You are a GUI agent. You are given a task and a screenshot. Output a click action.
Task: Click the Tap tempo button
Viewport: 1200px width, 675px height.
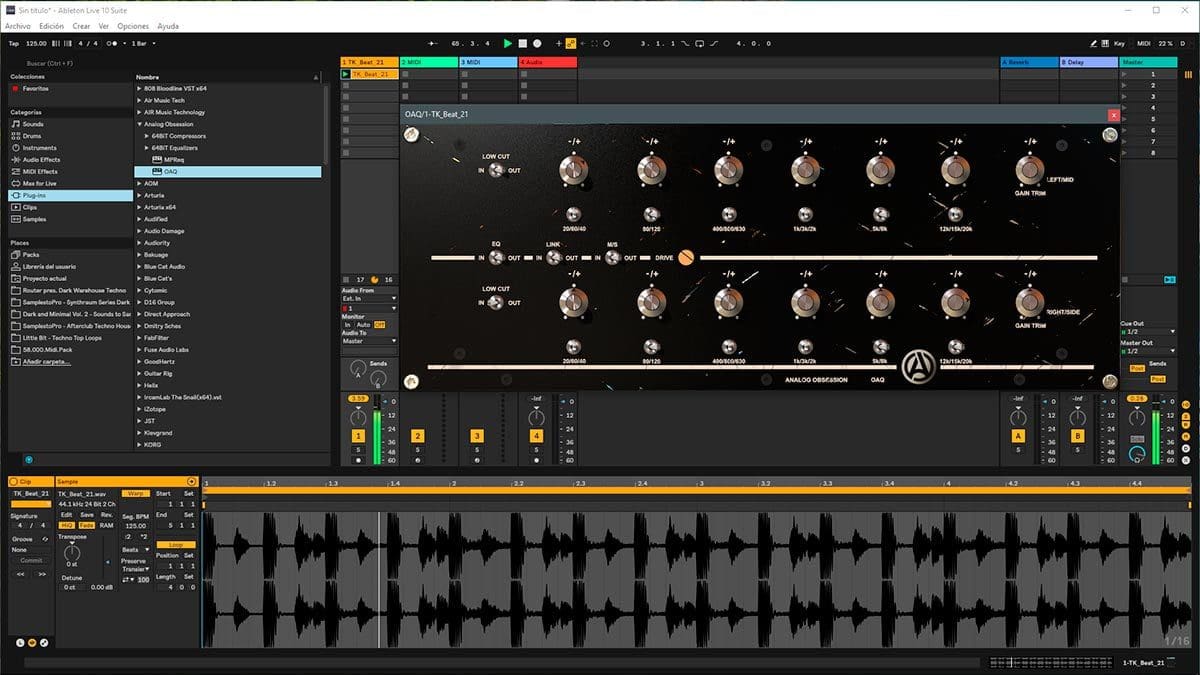coord(13,44)
